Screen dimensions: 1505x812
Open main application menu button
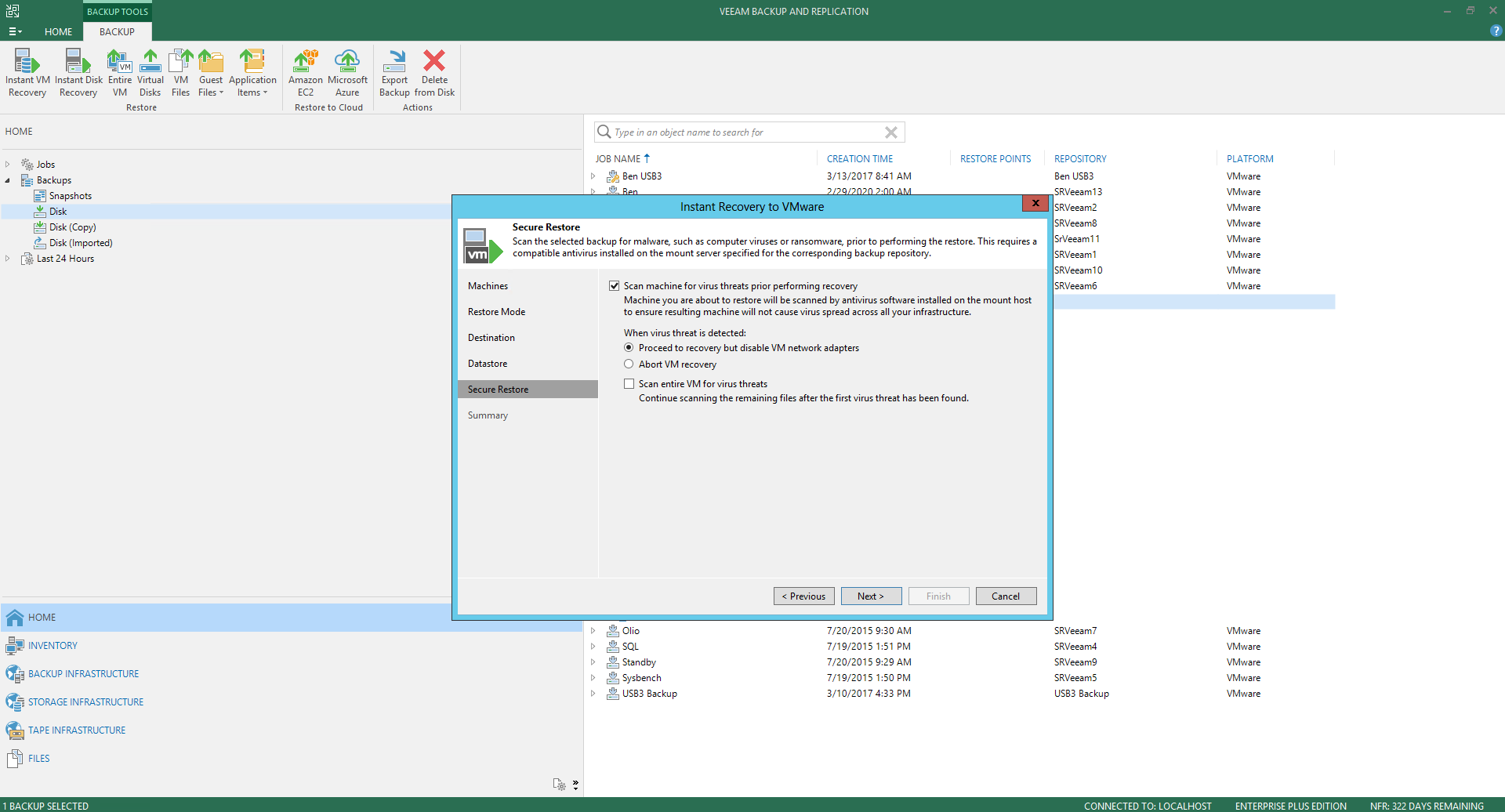15,31
